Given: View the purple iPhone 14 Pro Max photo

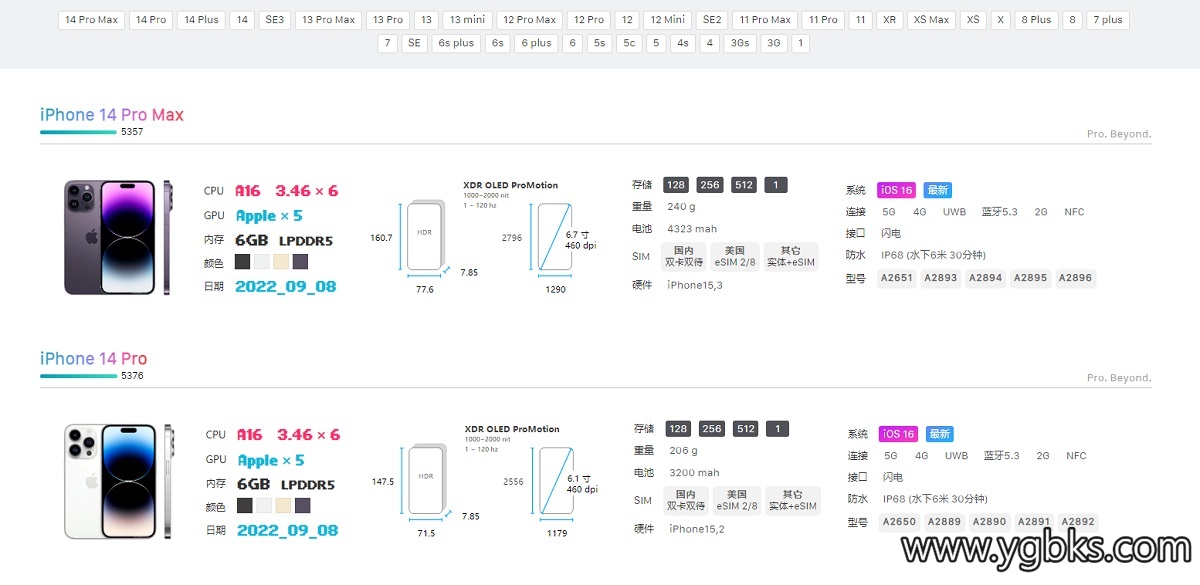Looking at the screenshot, I should coord(119,239).
